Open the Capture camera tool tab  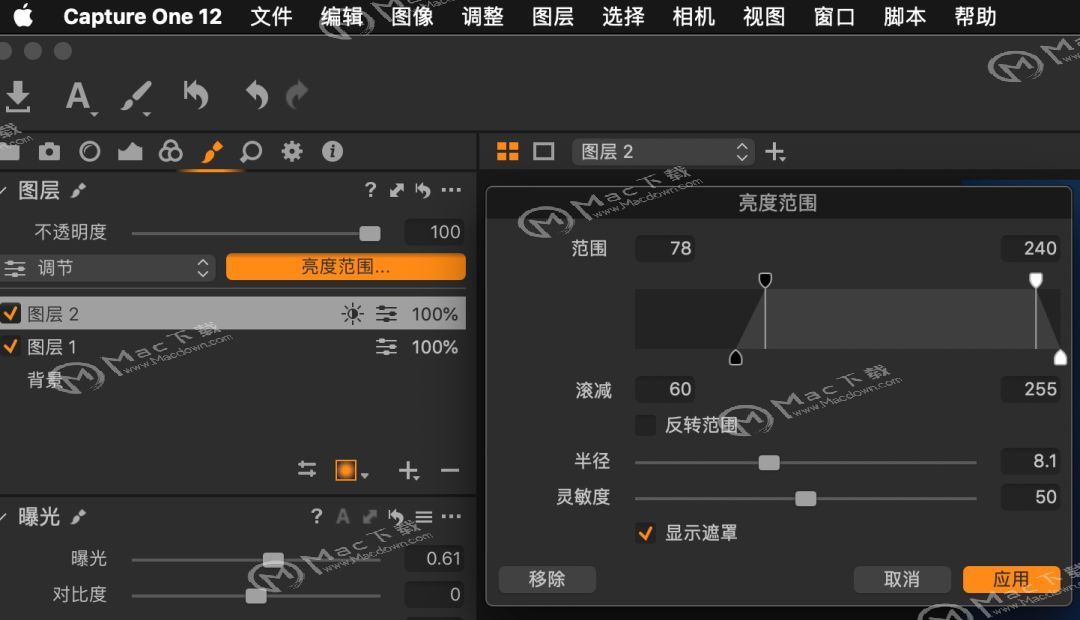(x=49, y=151)
